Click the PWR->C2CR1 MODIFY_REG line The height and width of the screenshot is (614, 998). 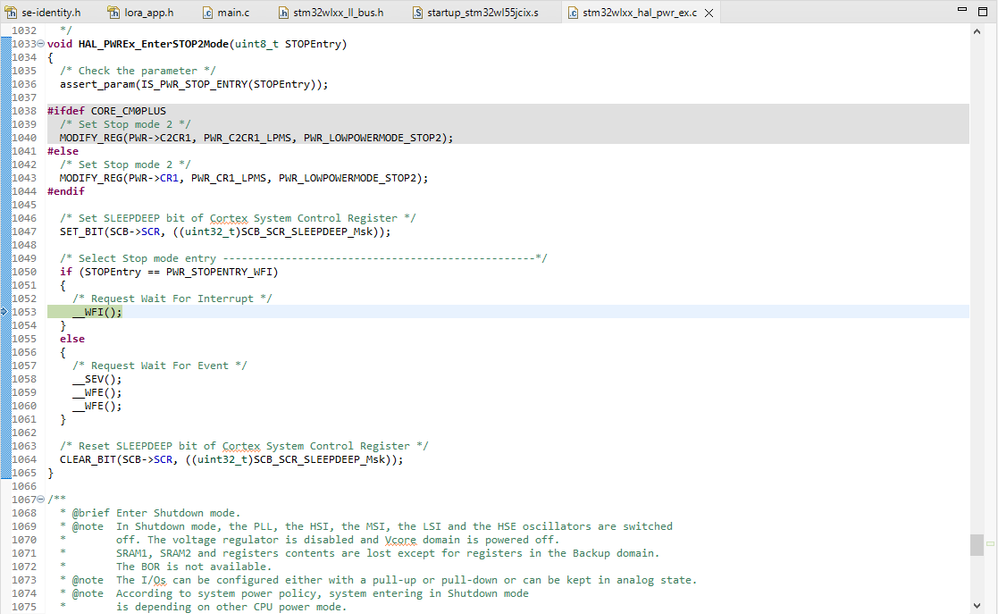point(257,137)
